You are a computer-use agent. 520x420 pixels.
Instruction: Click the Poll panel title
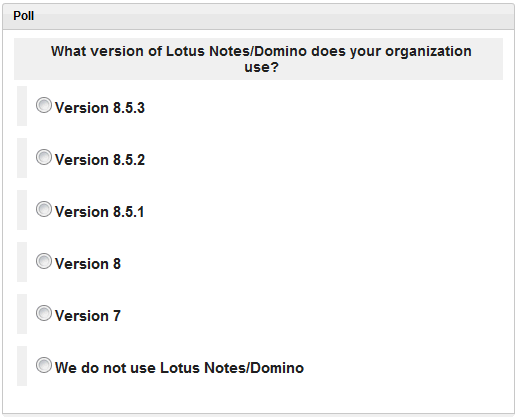tap(23, 16)
